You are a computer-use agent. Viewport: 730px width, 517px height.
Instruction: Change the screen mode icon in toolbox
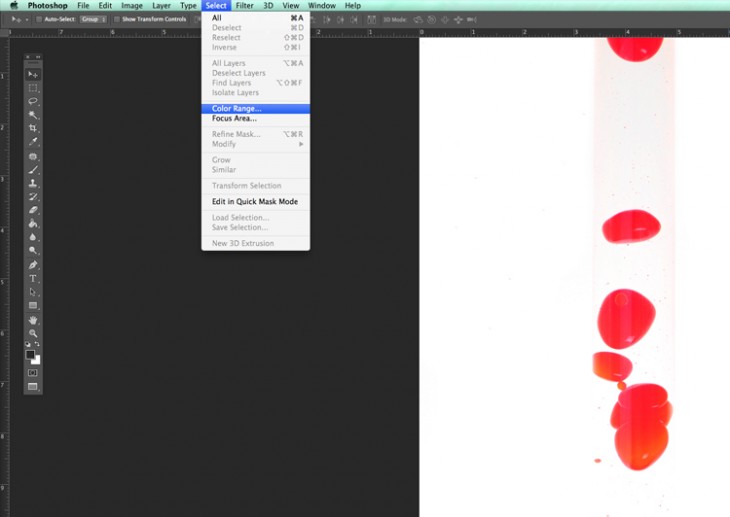33,387
